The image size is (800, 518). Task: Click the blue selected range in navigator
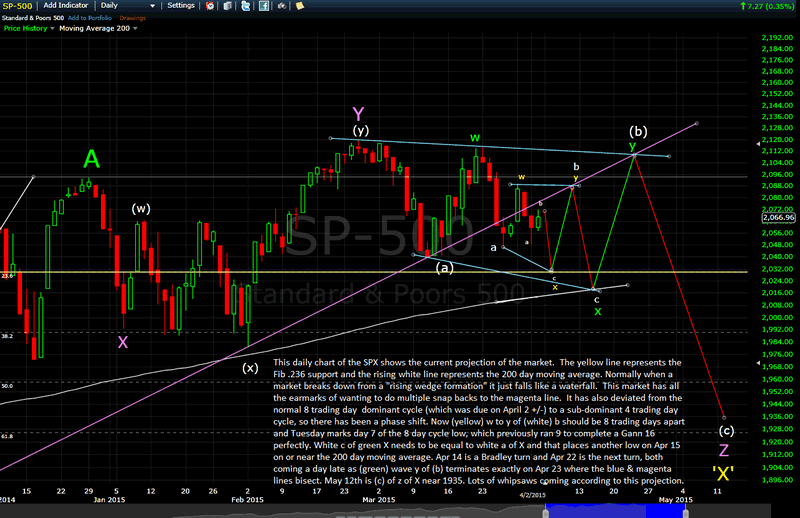point(617,511)
